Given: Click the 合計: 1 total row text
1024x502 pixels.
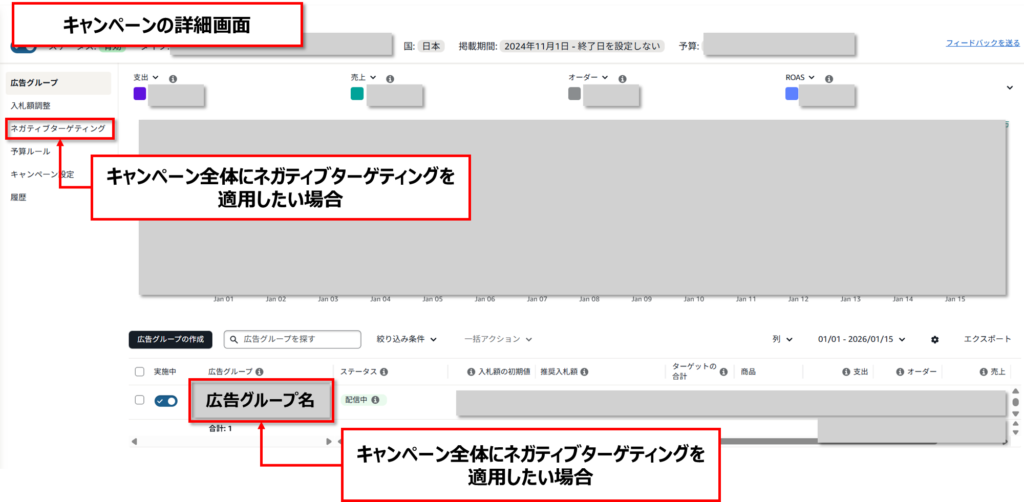Looking at the screenshot, I should [220, 428].
